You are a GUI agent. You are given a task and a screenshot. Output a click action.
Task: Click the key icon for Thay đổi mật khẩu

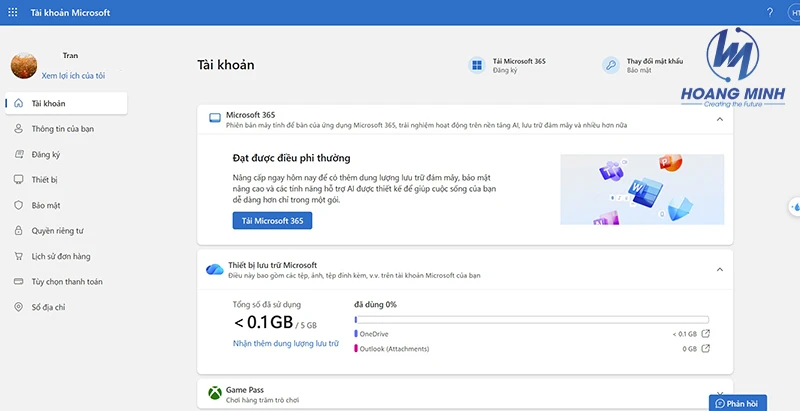(x=610, y=65)
